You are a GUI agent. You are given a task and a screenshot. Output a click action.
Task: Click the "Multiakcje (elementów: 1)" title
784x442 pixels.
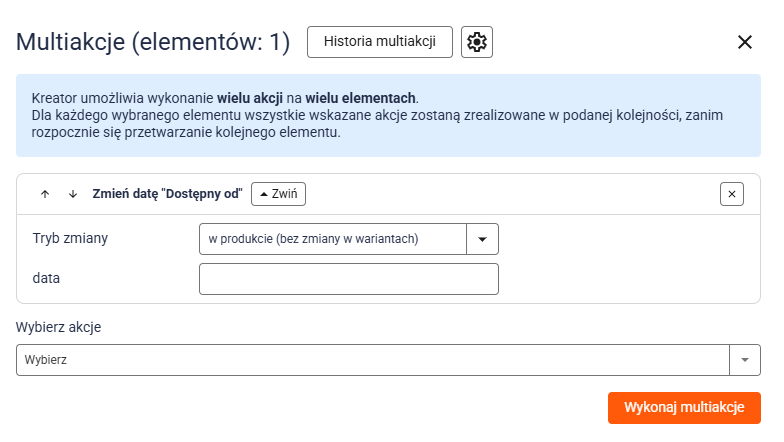153,42
